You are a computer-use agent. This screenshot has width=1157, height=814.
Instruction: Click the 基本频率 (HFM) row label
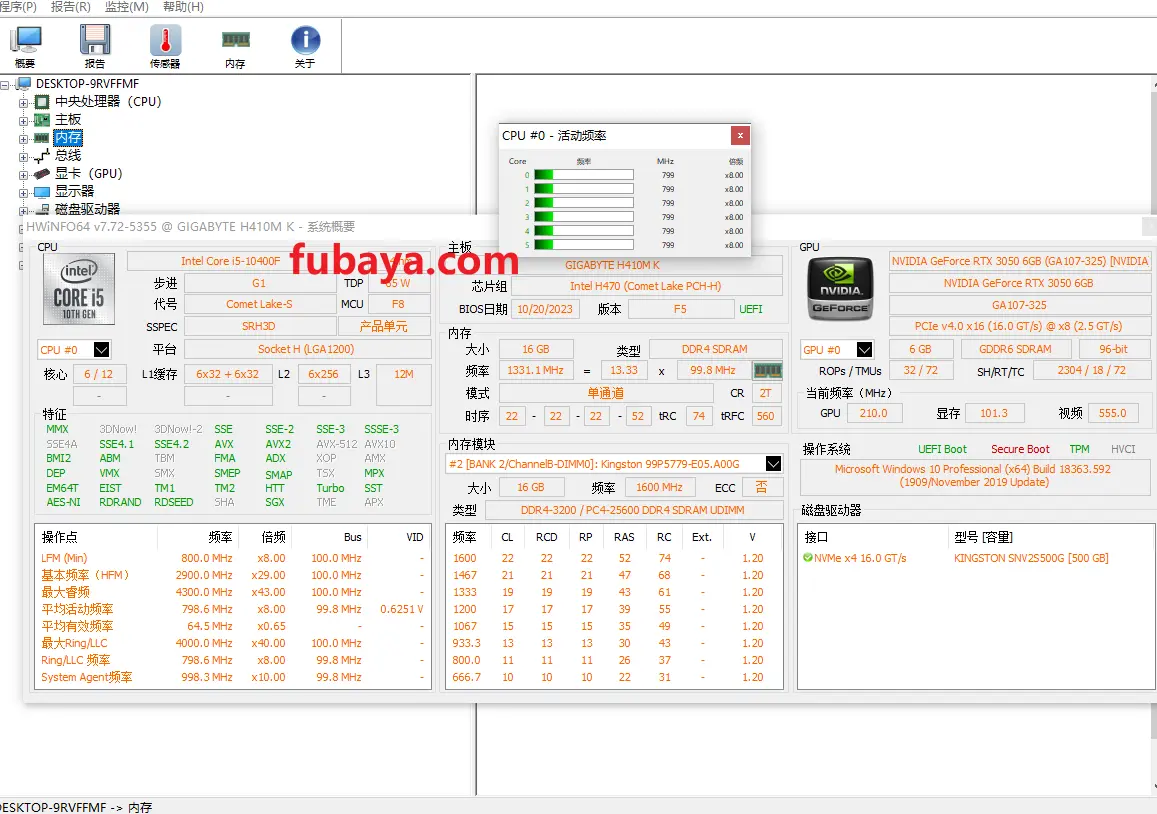pos(85,575)
